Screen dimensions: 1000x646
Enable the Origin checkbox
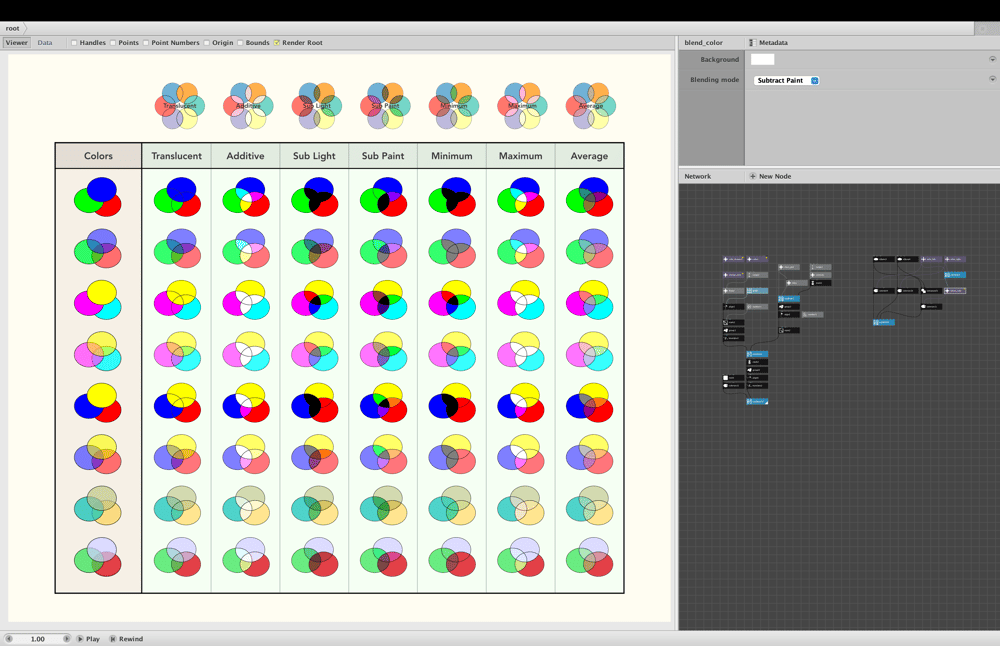(207, 43)
